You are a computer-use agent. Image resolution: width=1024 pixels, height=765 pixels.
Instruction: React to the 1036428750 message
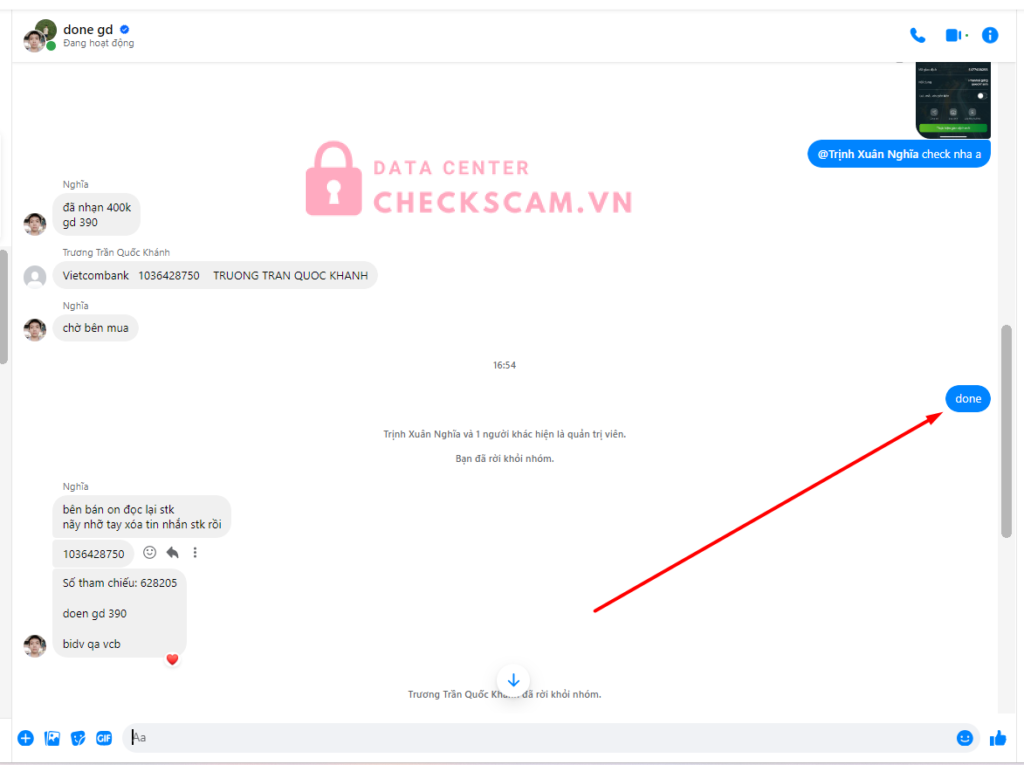click(x=150, y=553)
